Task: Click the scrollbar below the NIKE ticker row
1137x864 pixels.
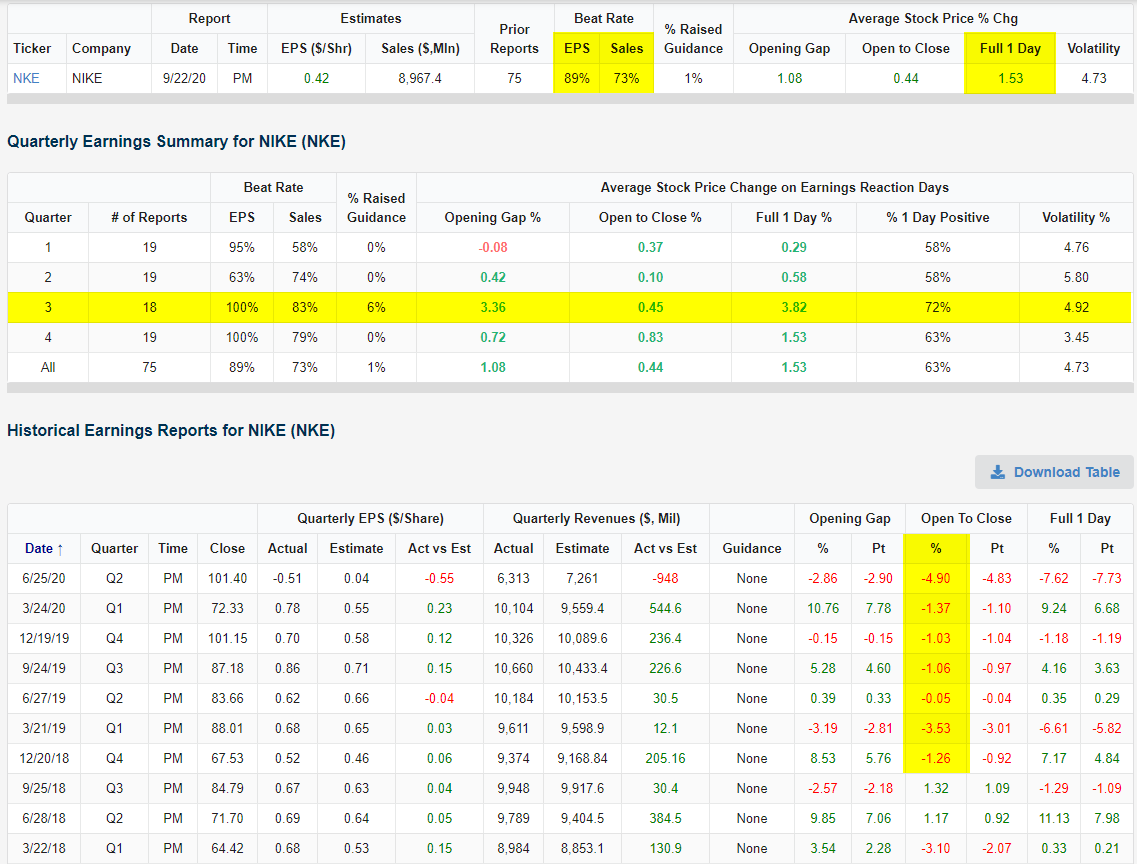Action: click(x=568, y=99)
